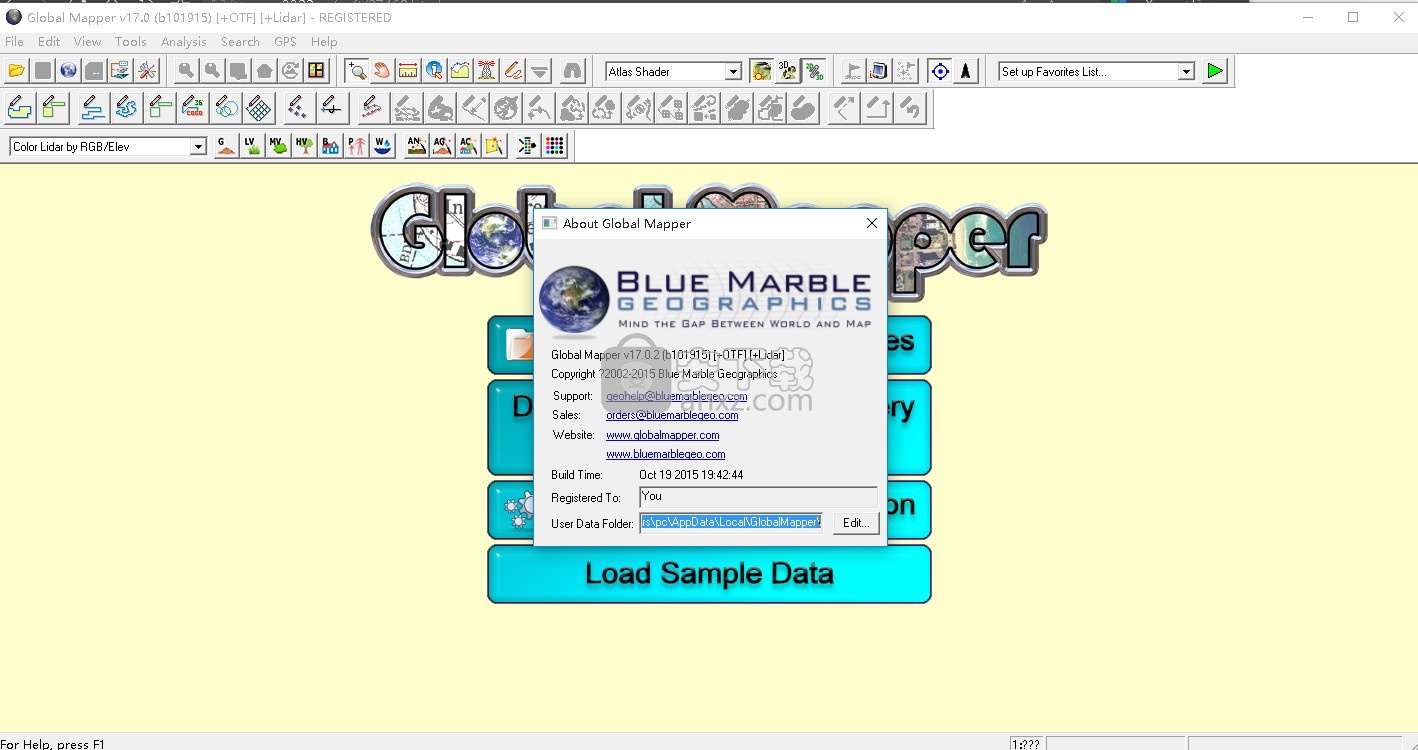This screenshot has height=750, width=1418.
Task: Open the Search menu
Action: point(240,42)
